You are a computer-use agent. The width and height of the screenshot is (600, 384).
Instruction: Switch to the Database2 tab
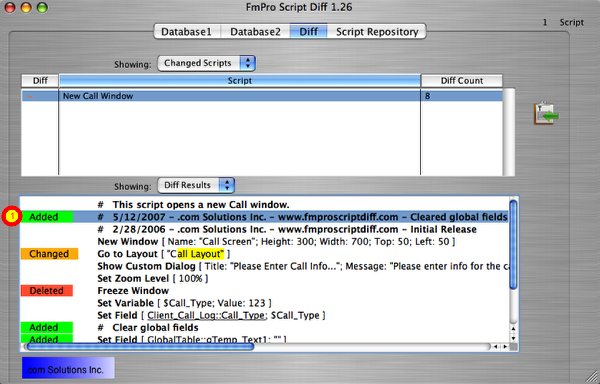[x=255, y=32]
